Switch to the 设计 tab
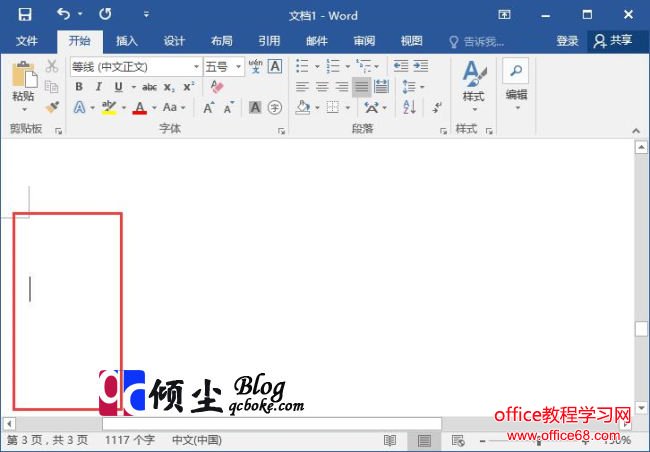Screen dimensions: 650x452 pos(174,41)
